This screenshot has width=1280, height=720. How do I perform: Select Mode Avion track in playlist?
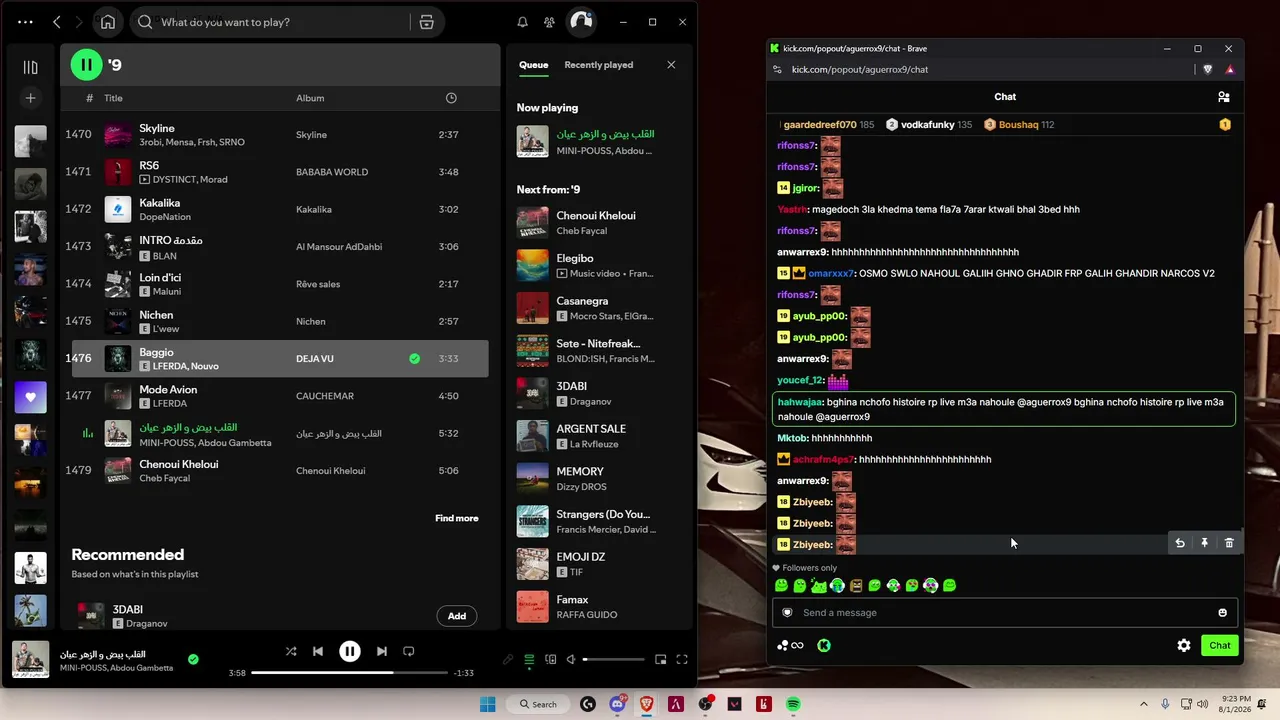coord(274,396)
